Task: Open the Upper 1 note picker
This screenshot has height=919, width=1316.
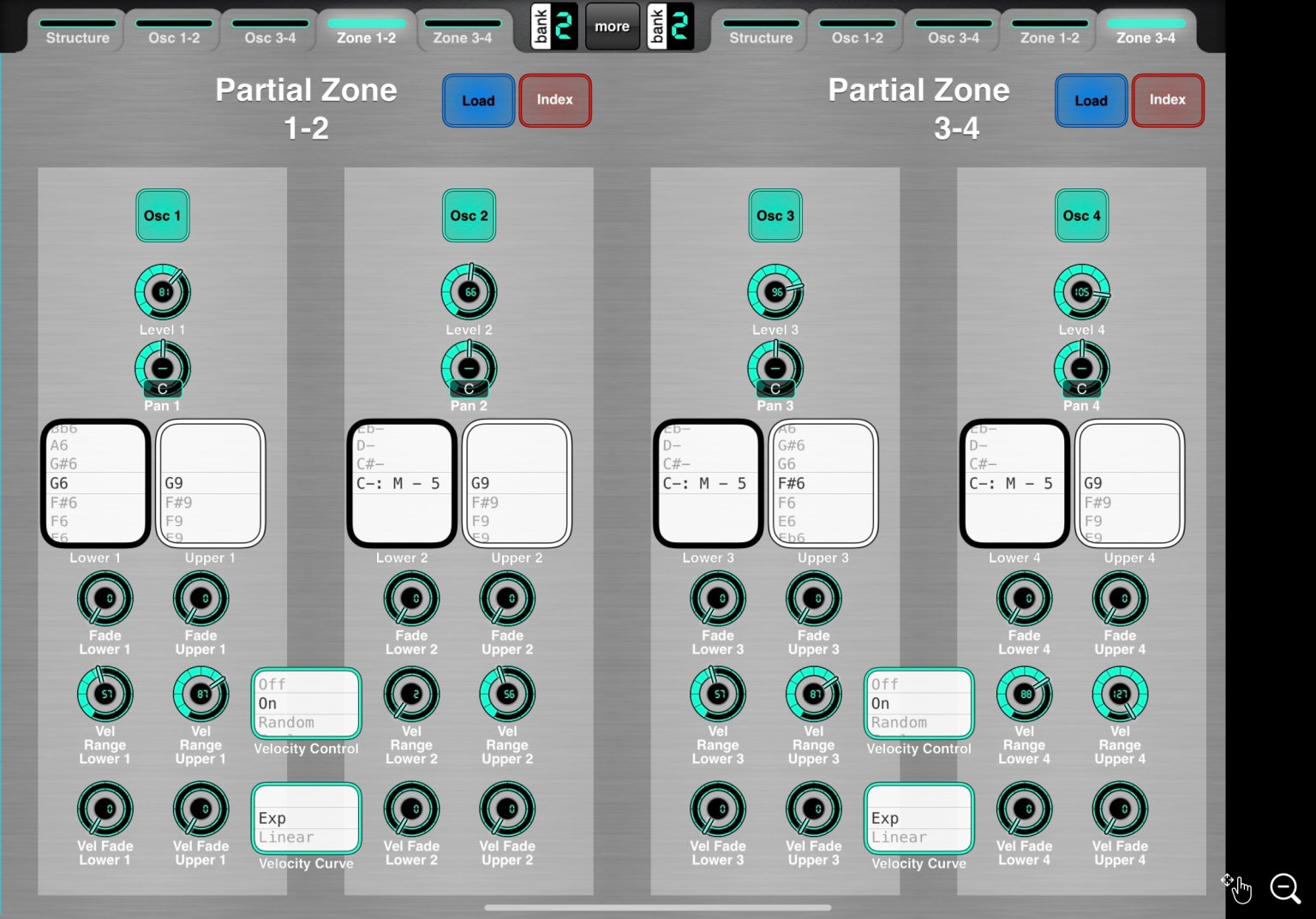Action: (210, 483)
